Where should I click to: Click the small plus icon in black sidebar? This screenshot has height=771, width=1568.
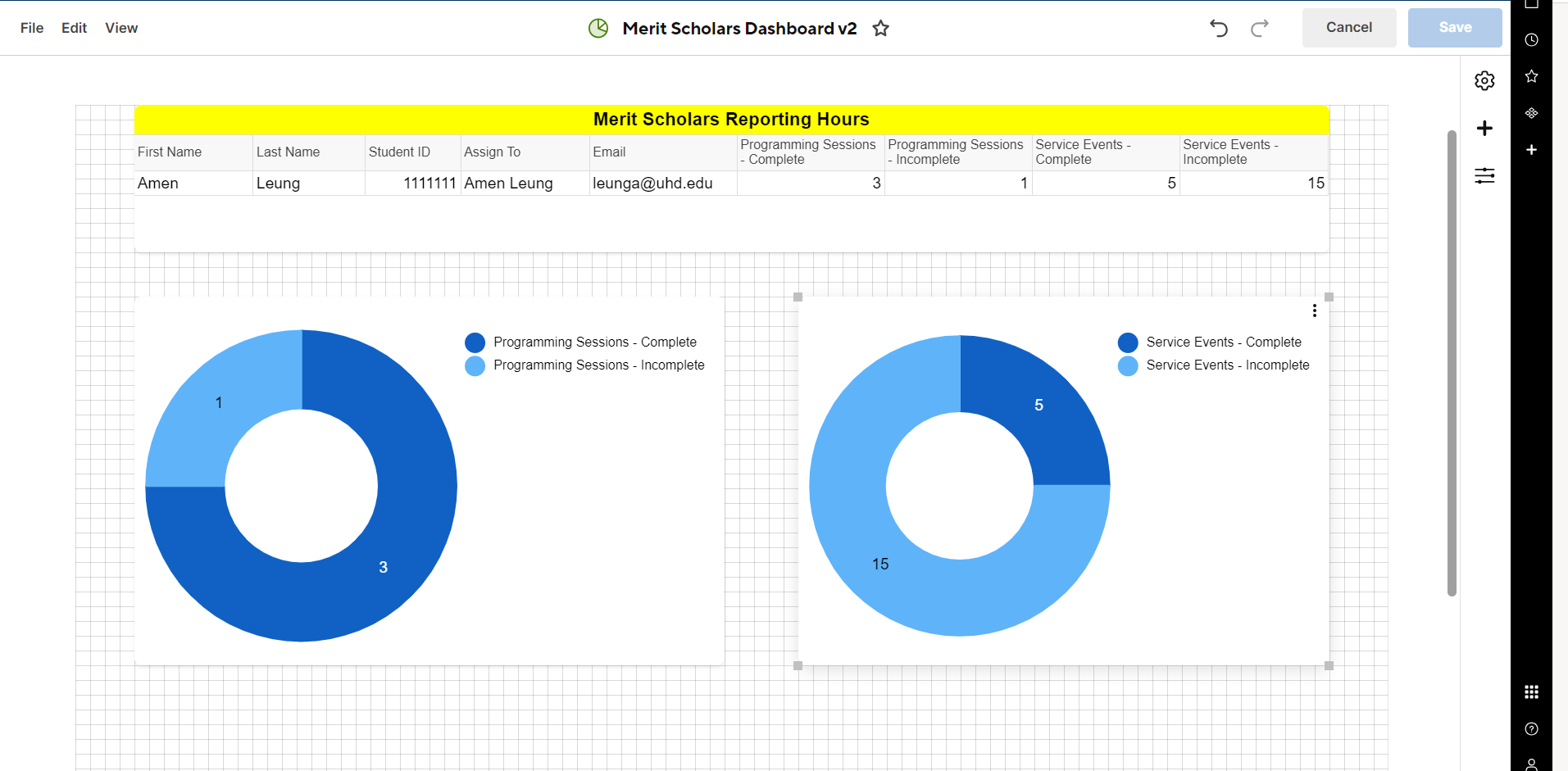(x=1531, y=150)
